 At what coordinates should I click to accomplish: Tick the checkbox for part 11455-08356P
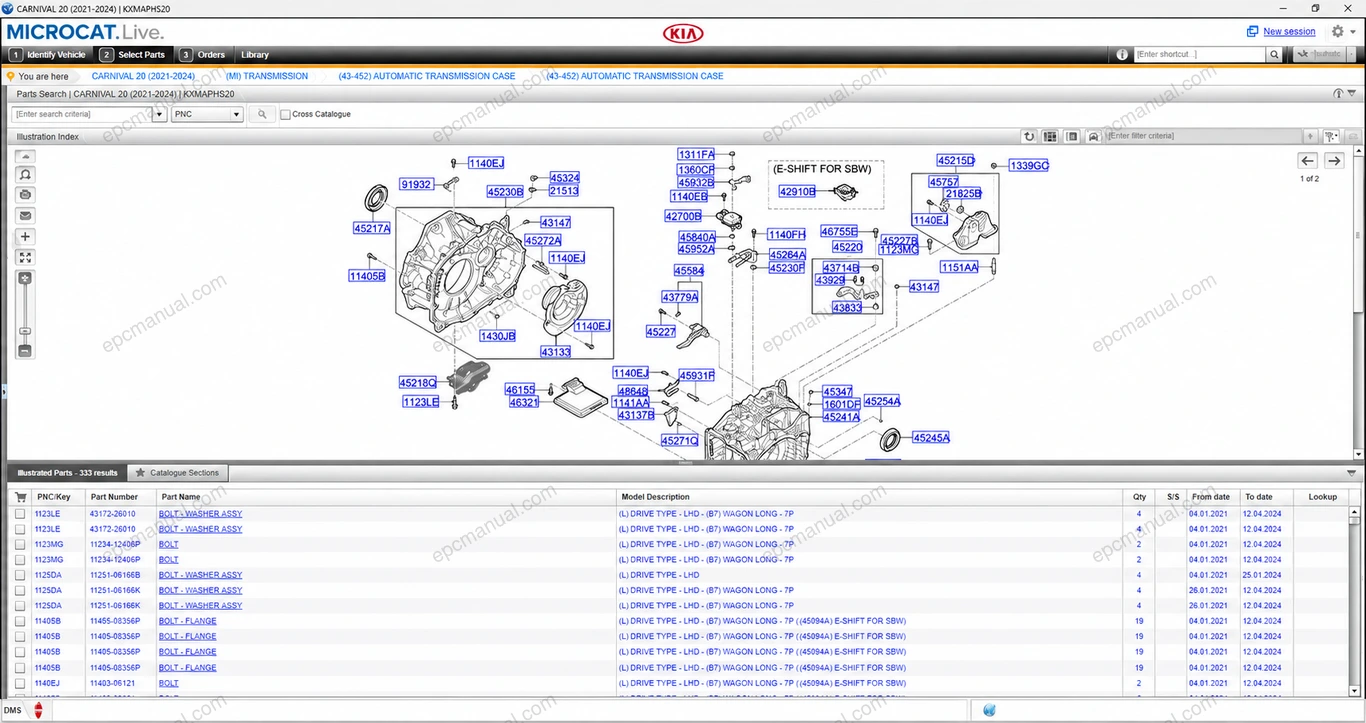(20, 621)
